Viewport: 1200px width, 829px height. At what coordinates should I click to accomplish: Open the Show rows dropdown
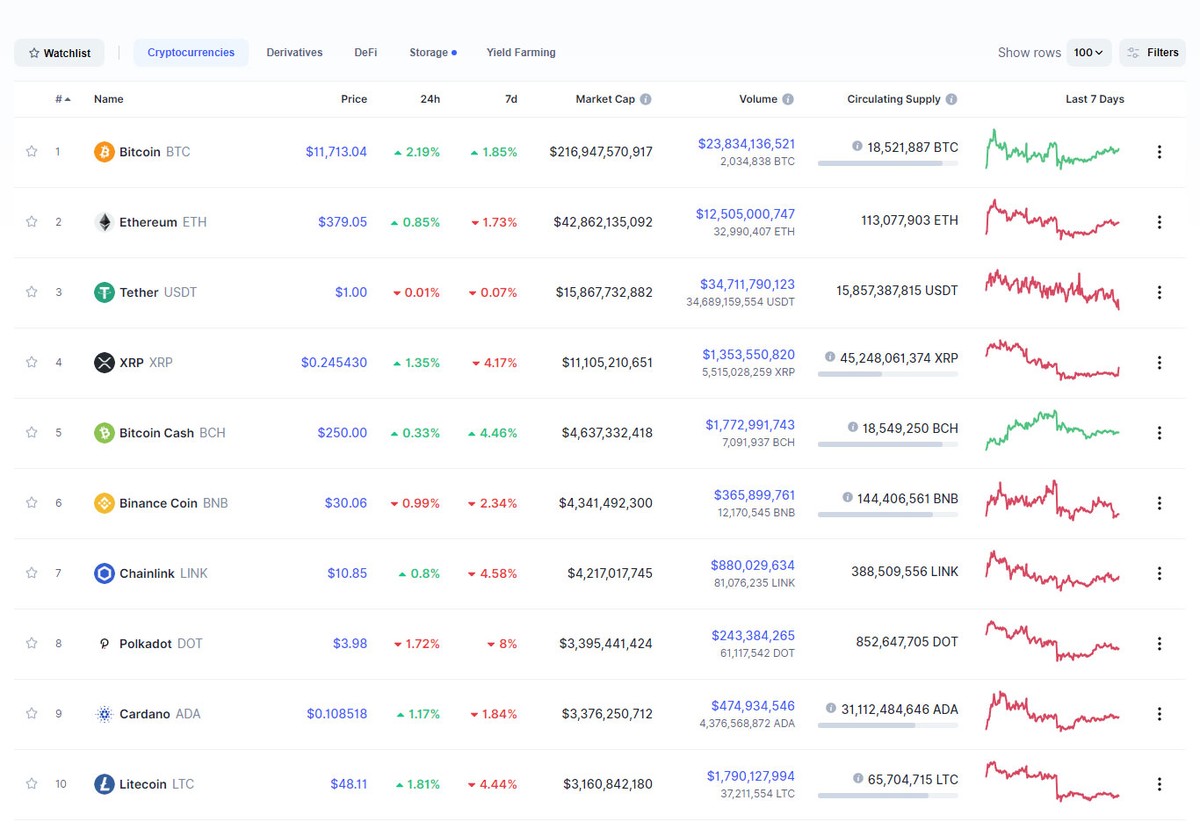(1089, 52)
